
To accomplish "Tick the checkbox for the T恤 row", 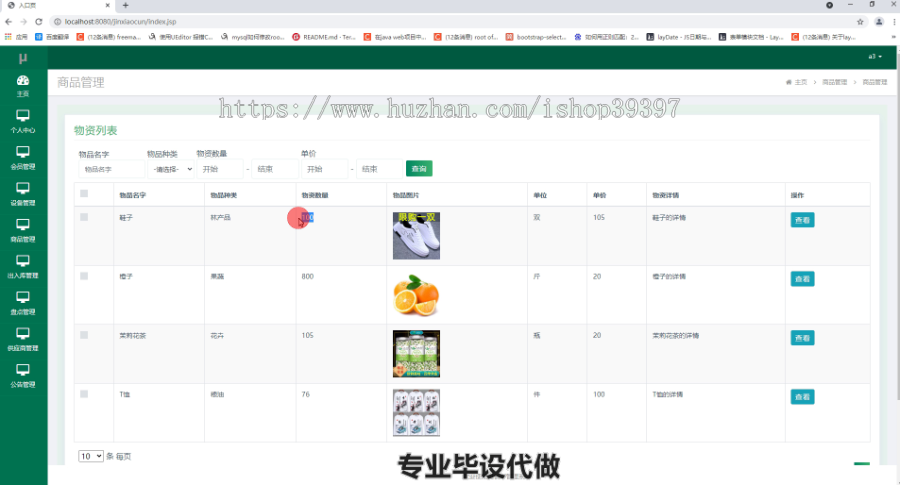I will coord(84,394).
